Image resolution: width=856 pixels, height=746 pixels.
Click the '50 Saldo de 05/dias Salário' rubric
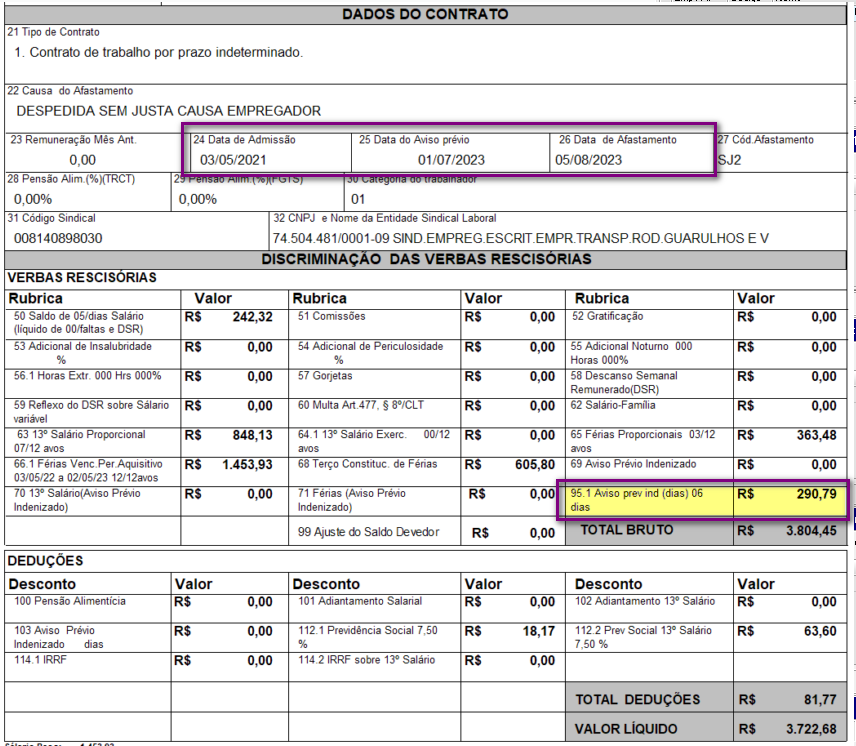pyautogui.click(x=79, y=323)
